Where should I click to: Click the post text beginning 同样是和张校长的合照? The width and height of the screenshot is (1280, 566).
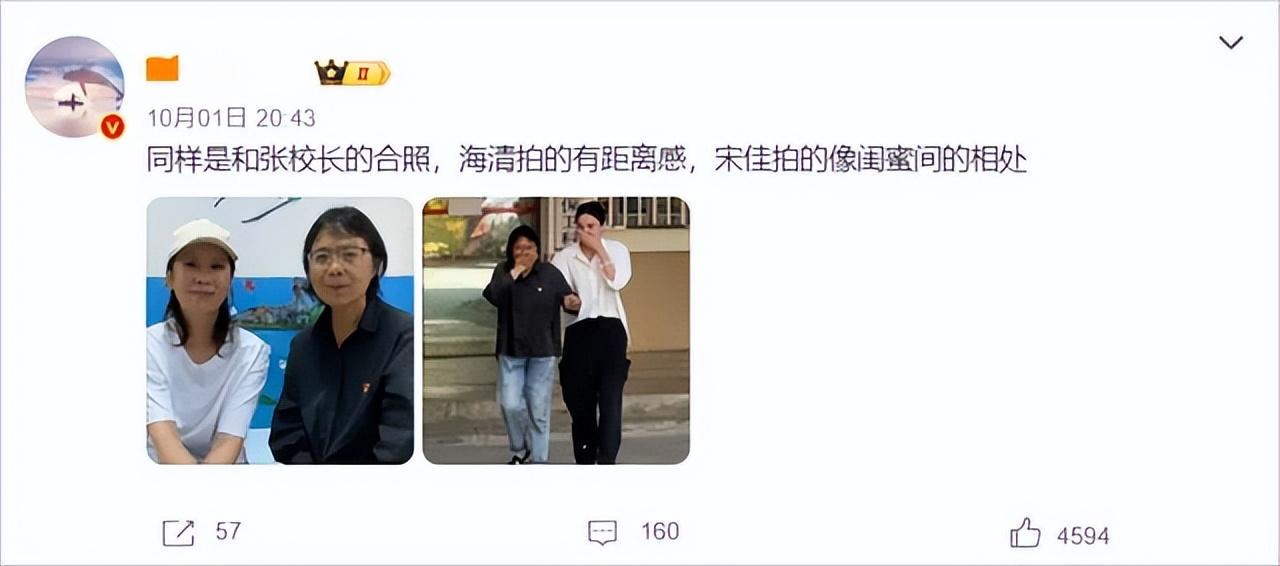coord(587,160)
